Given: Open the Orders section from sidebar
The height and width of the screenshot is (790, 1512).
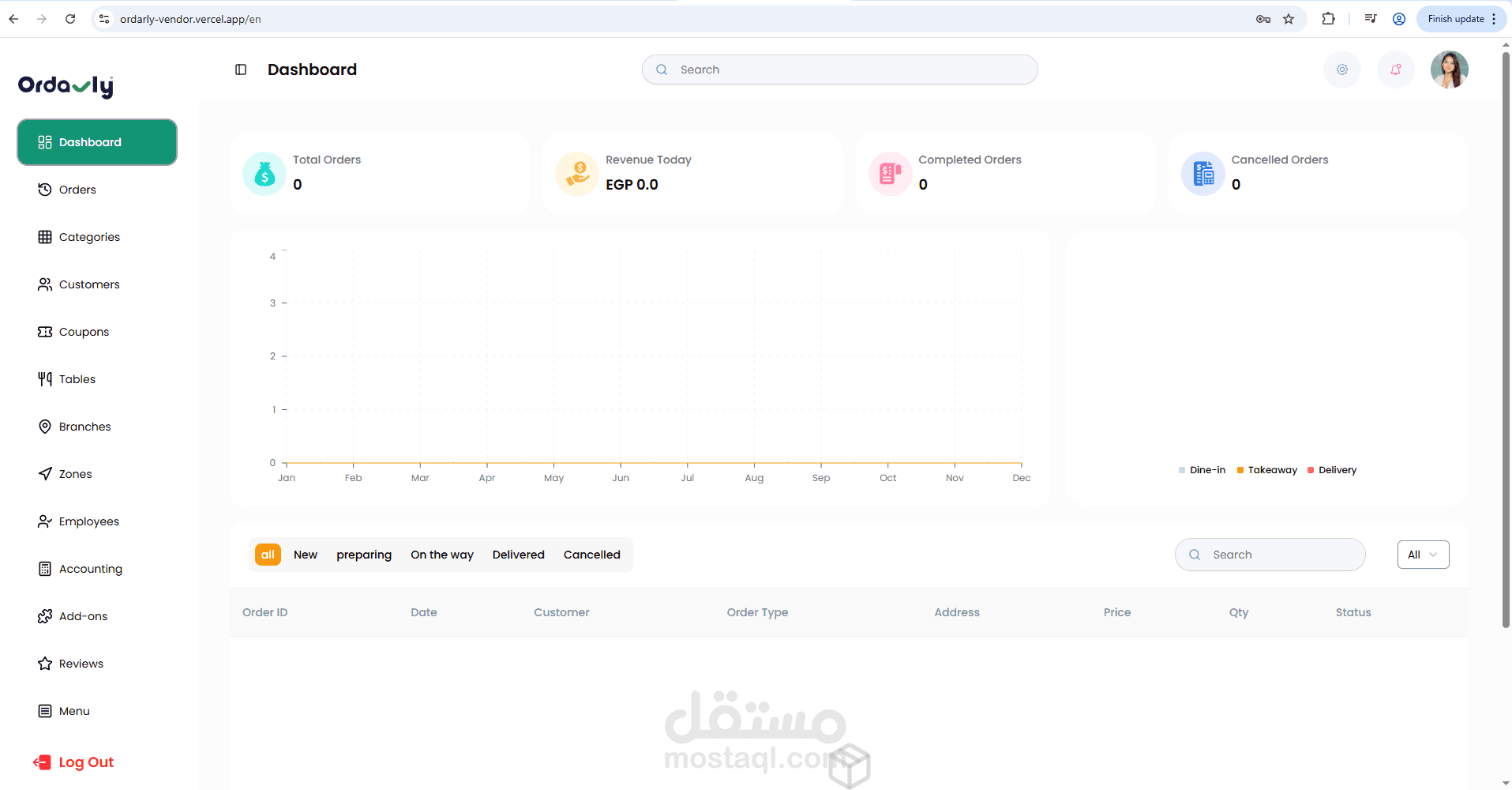Looking at the screenshot, I should click(77, 189).
